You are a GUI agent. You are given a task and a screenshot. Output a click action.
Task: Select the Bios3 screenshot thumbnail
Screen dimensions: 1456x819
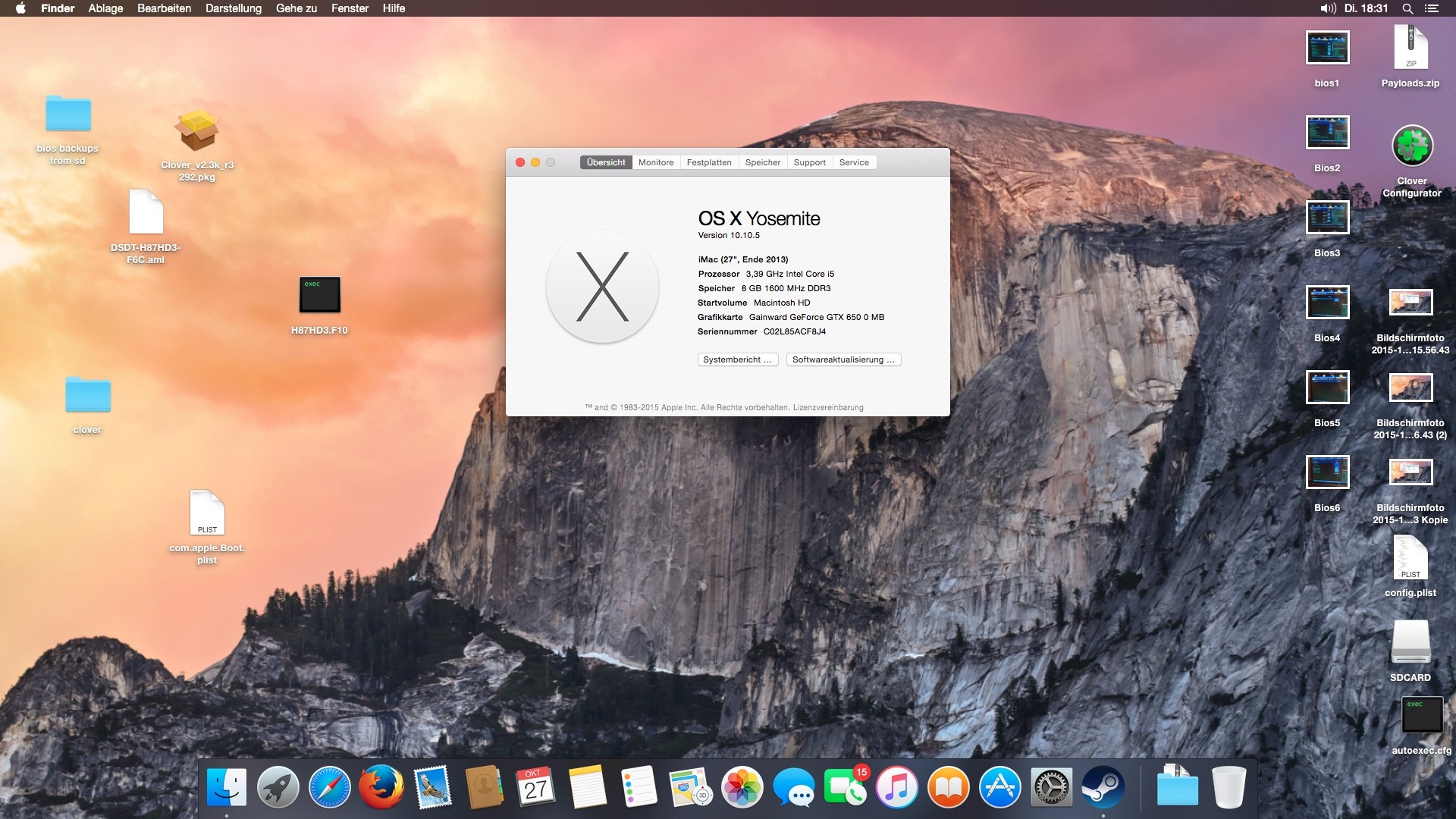tap(1327, 218)
